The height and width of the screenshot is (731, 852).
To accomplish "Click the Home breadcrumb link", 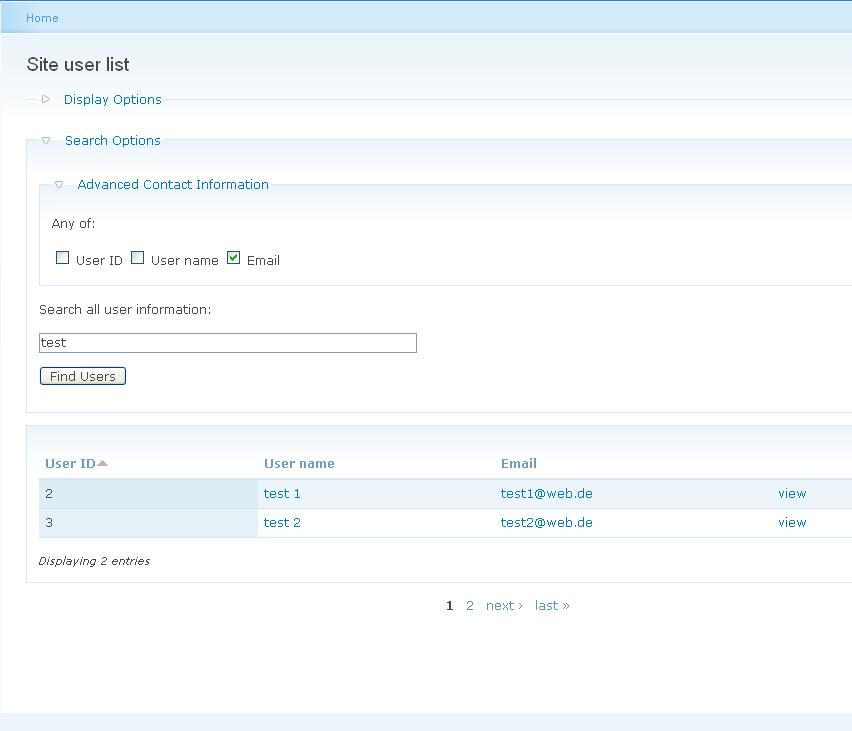I will [x=42, y=18].
